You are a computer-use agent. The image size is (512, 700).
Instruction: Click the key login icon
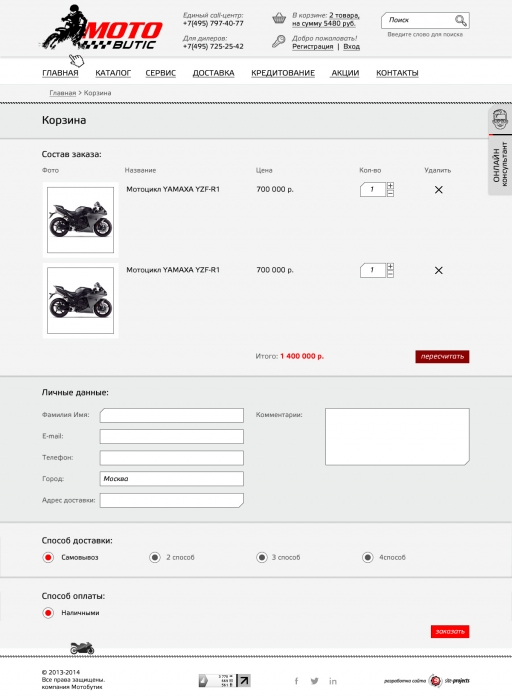tap(279, 41)
